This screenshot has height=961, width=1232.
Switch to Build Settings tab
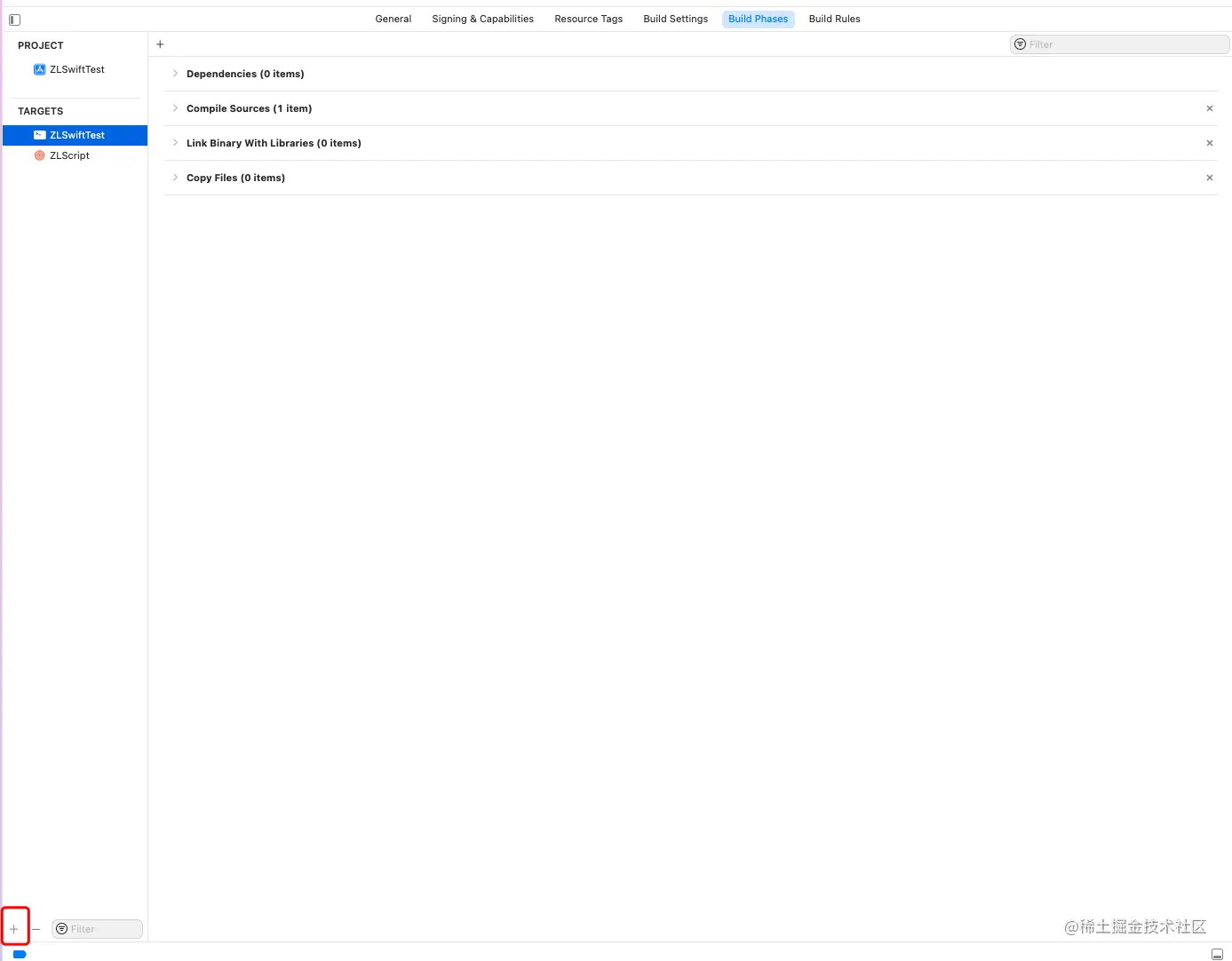676,19
